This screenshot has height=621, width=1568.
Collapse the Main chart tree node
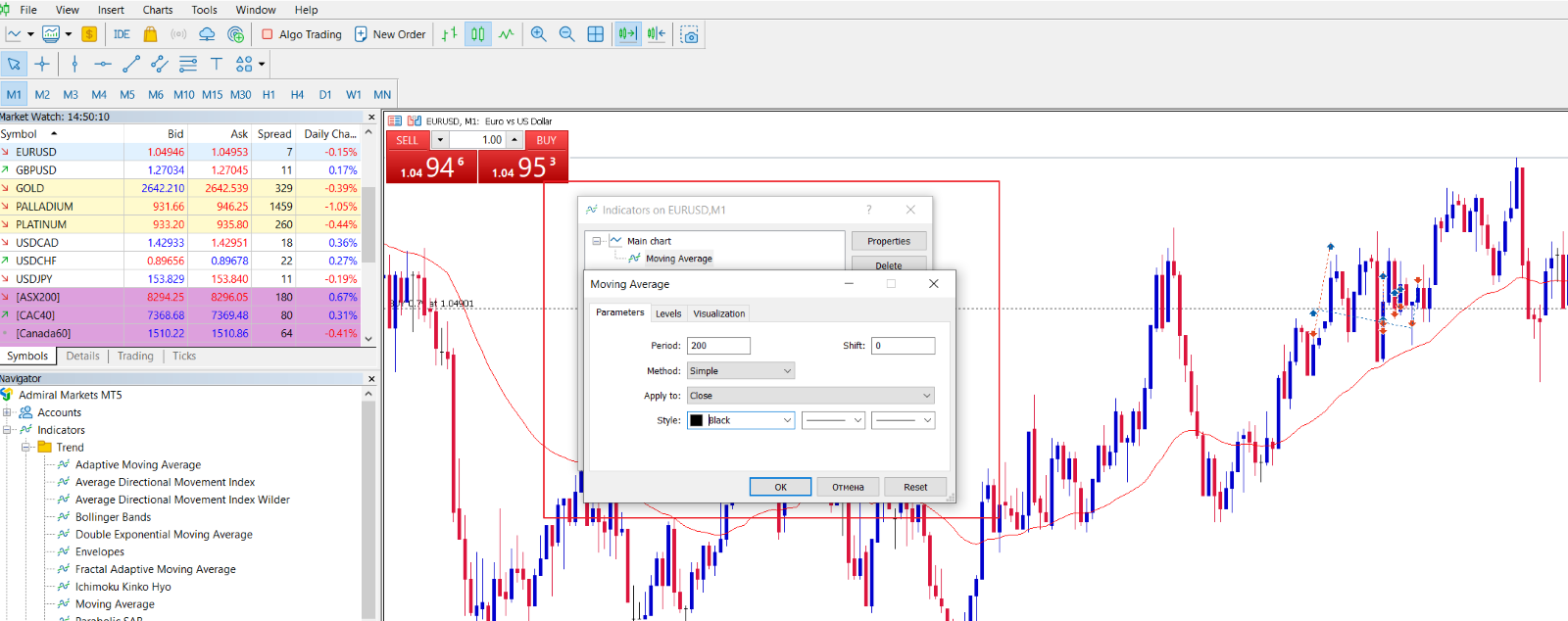pos(596,241)
